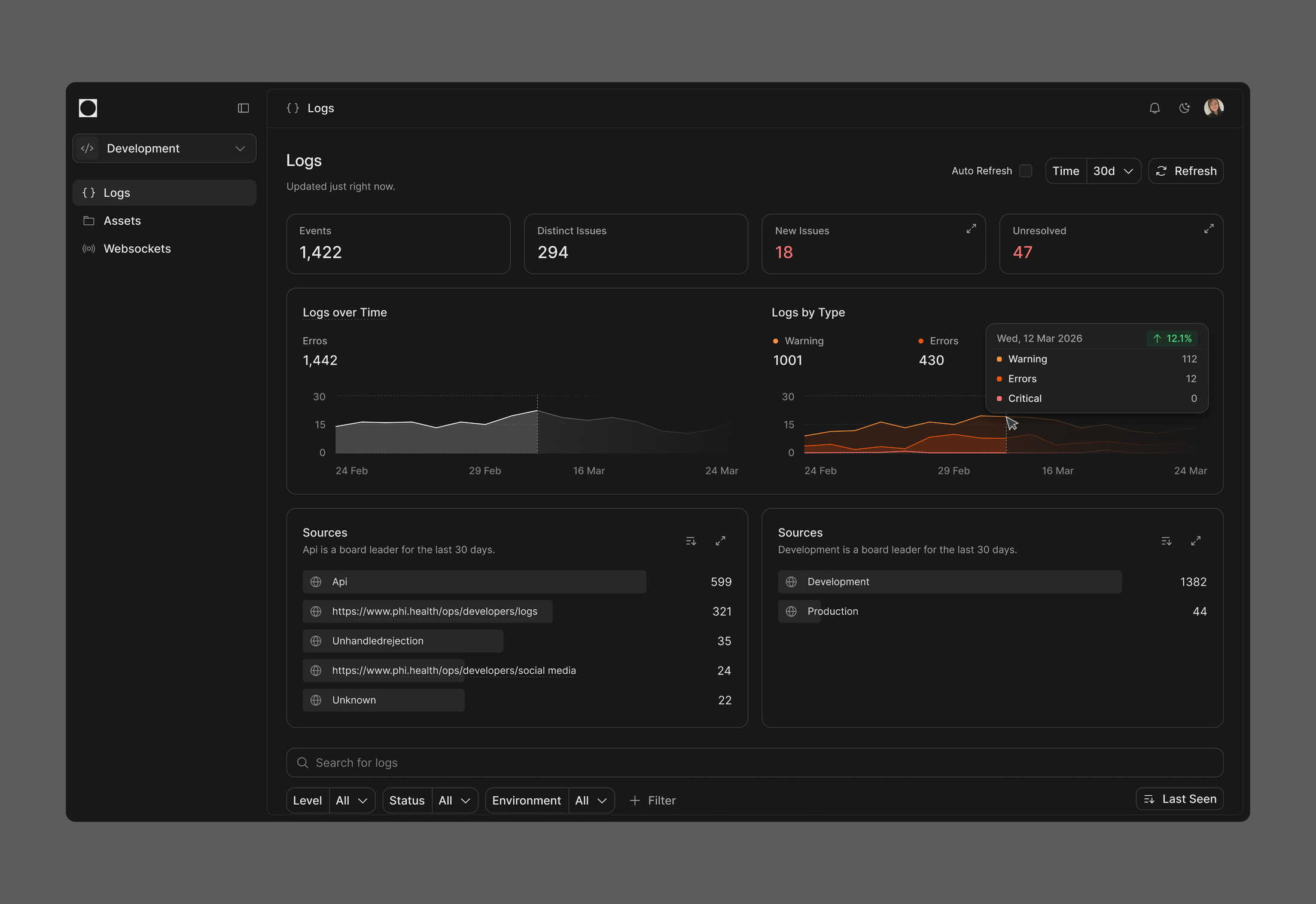
Task: Open the Environment All dropdown
Action: (x=591, y=801)
